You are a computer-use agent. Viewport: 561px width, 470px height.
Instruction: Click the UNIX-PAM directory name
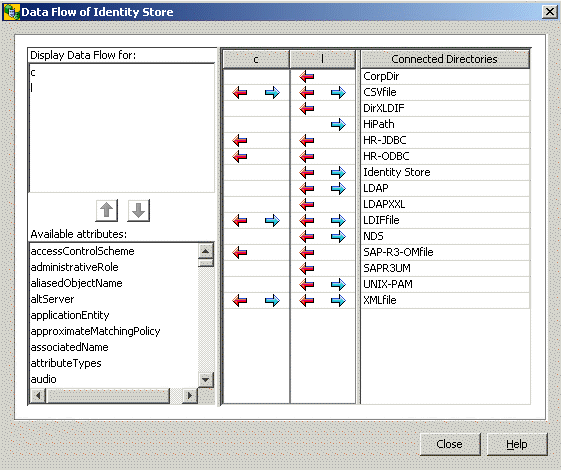[x=388, y=284]
